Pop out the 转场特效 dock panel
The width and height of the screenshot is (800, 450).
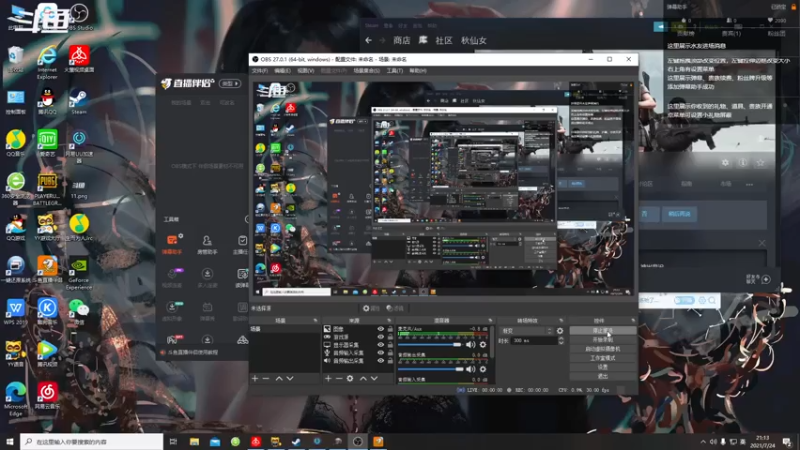pyautogui.click(x=561, y=320)
